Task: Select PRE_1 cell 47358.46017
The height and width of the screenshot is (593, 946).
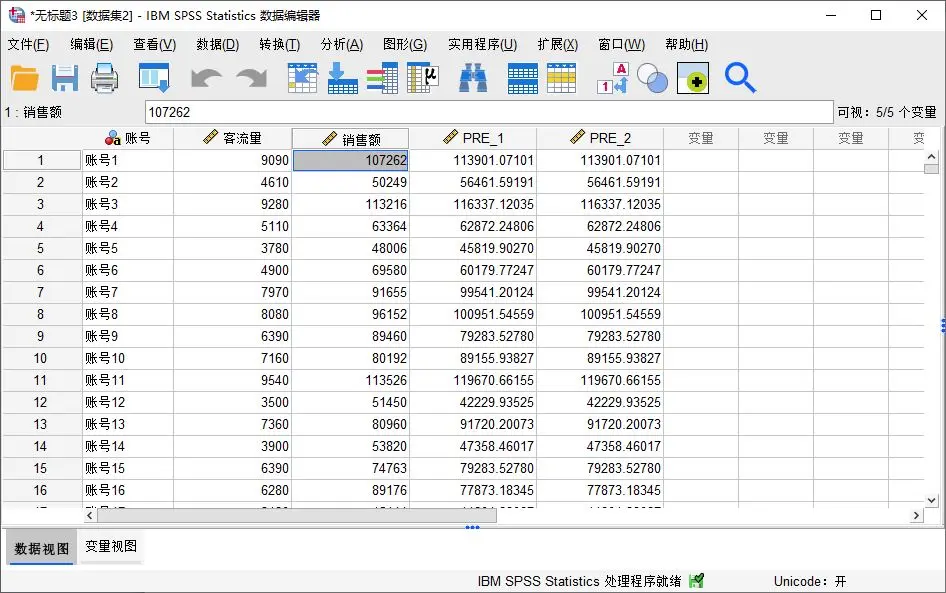Action: [473, 446]
